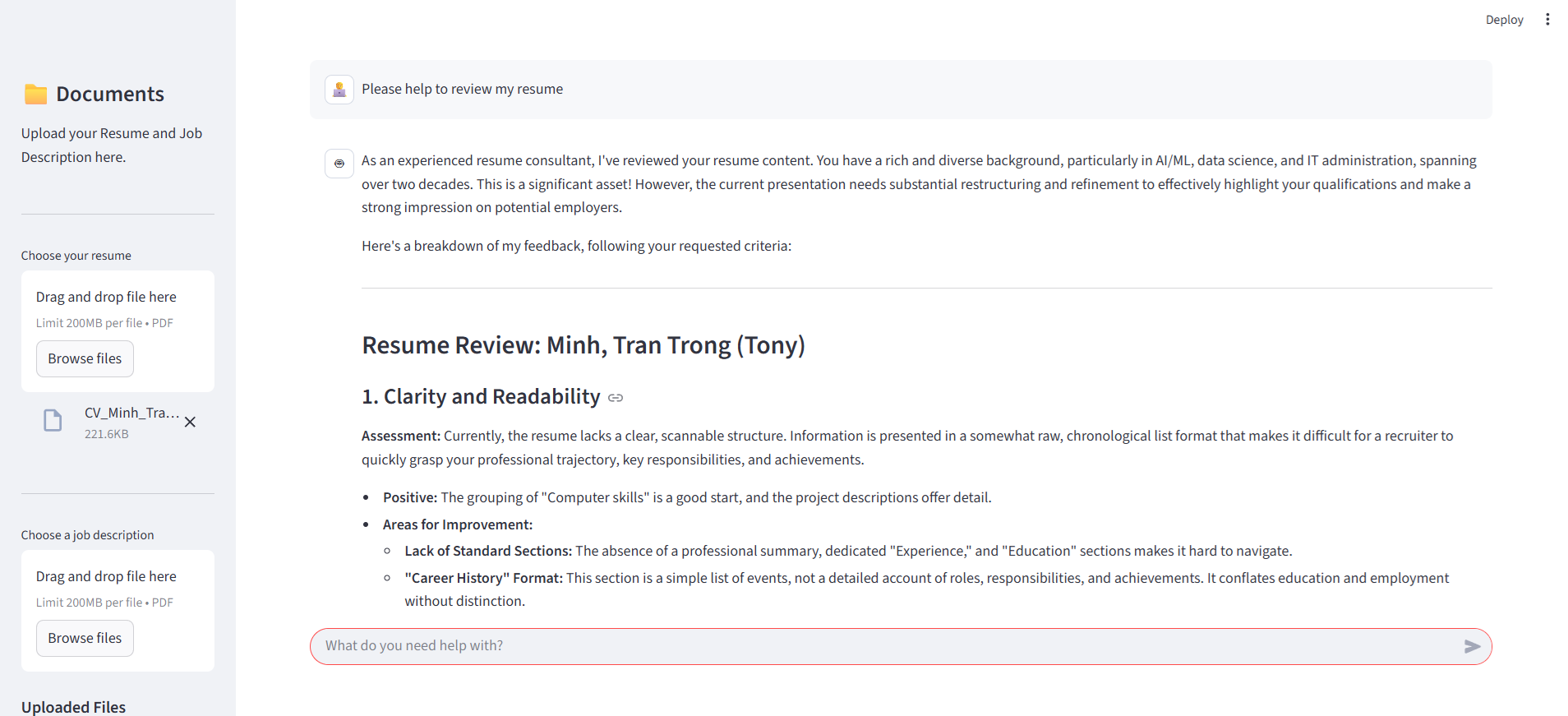Image resolution: width=1568 pixels, height=716 pixels.
Task: Open the three-dot main menu
Action: (x=1547, y=20)
